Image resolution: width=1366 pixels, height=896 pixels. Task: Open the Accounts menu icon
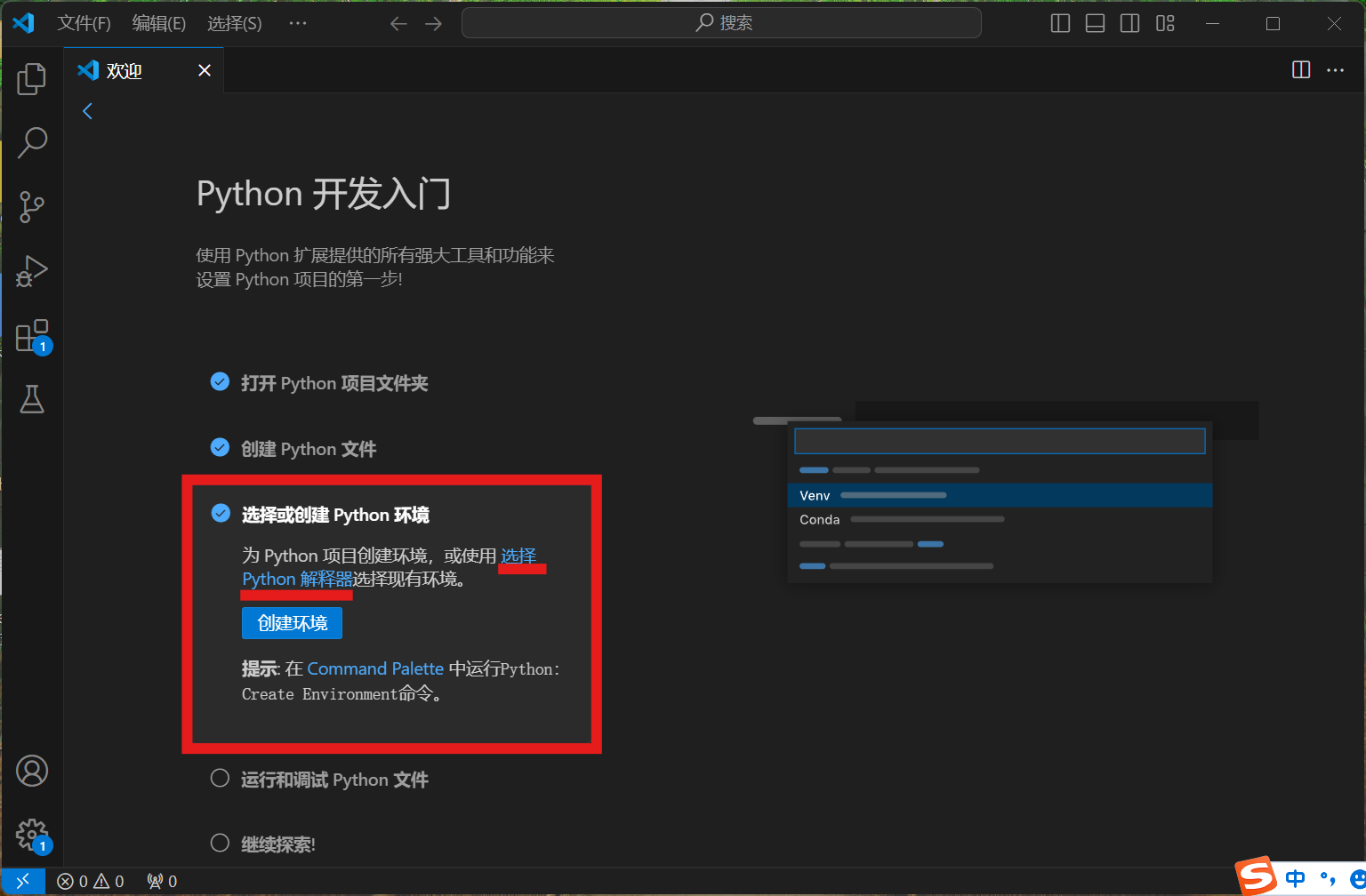tap(32, 771)
